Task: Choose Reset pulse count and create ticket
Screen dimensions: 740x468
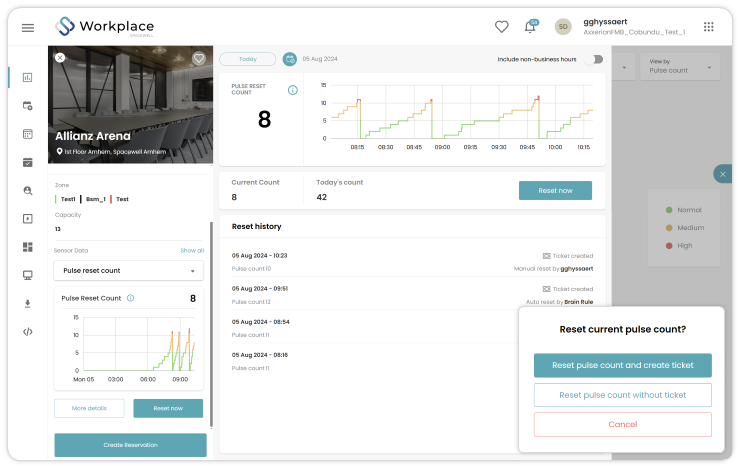Action: coord(622,365)
